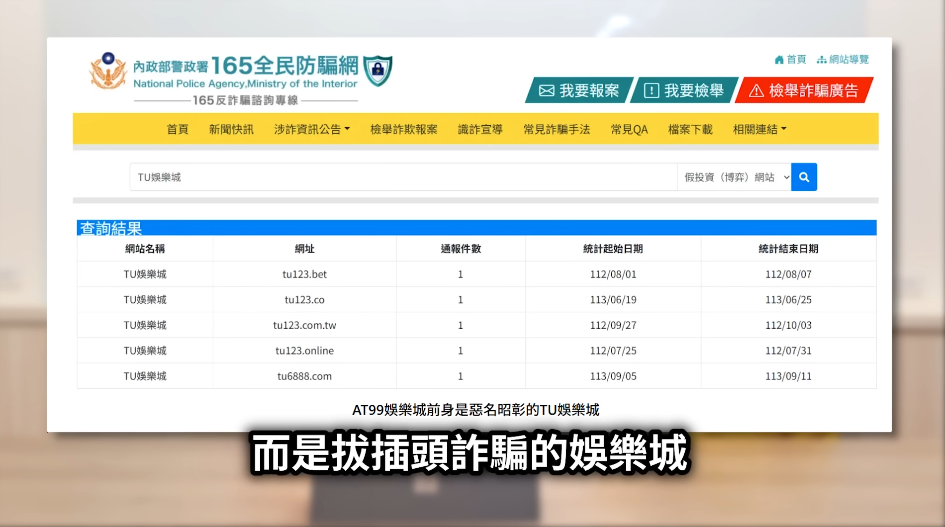Click the search field containing TU娛樂城
This screenshot has width=945, height=527.
click(403, 177)
